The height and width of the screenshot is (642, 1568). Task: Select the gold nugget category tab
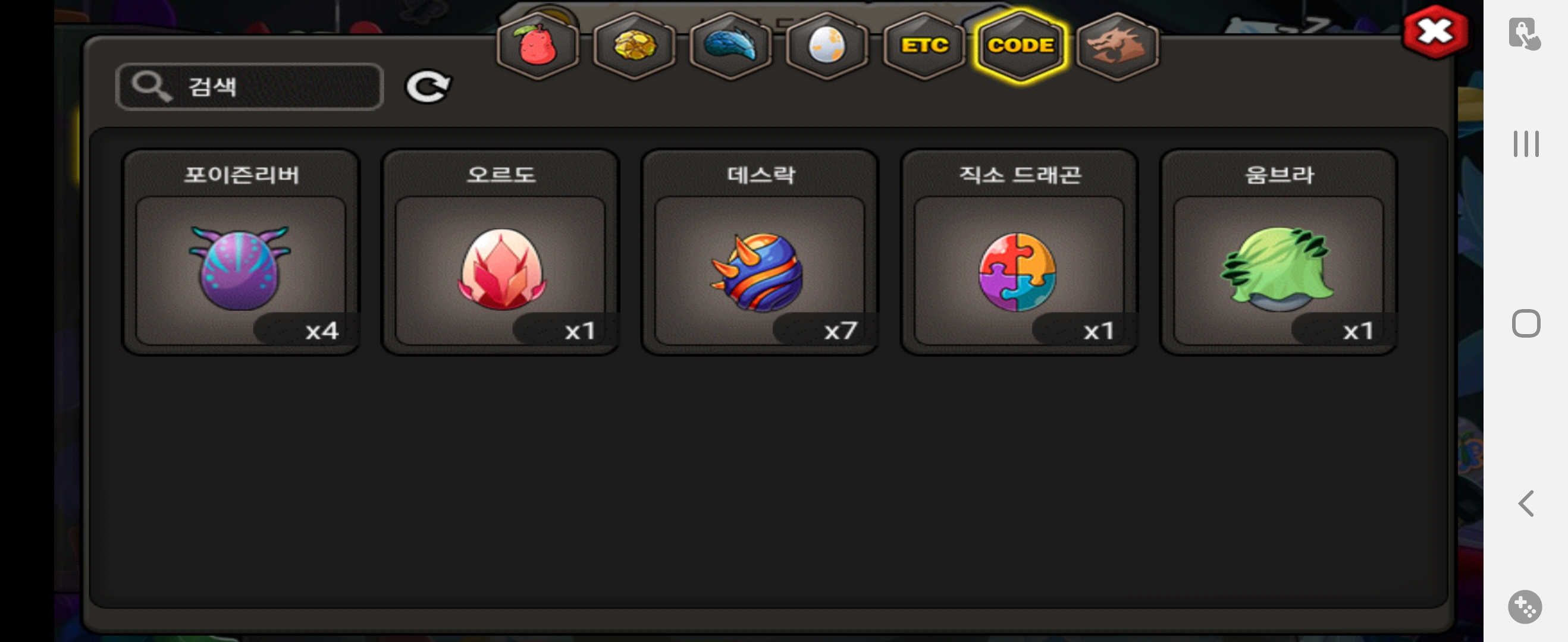pyautogui.click(x=634, y=46)
